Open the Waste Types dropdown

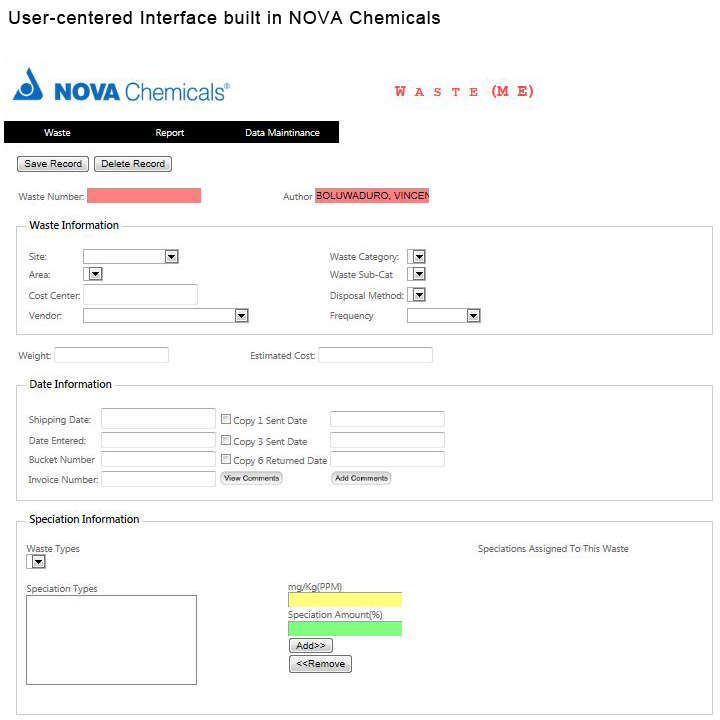36,562
